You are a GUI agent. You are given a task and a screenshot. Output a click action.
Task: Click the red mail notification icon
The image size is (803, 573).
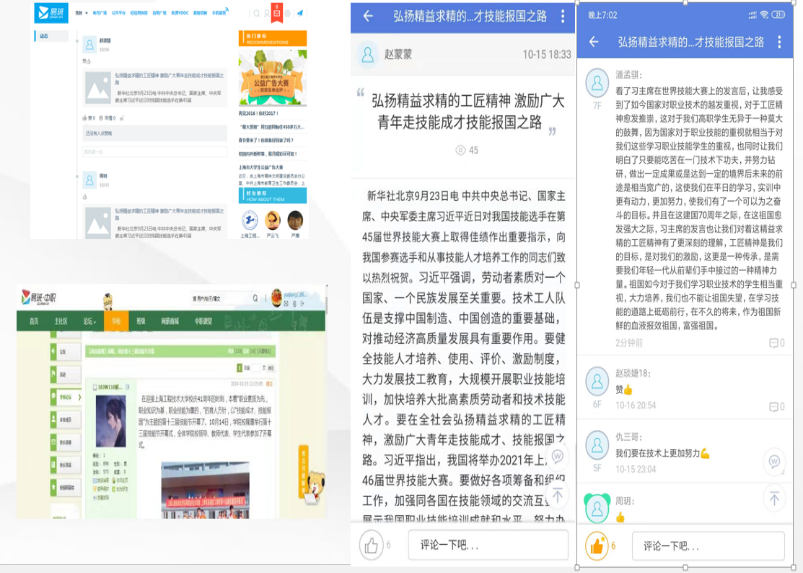pyautogui.click(x=277, y=14)
